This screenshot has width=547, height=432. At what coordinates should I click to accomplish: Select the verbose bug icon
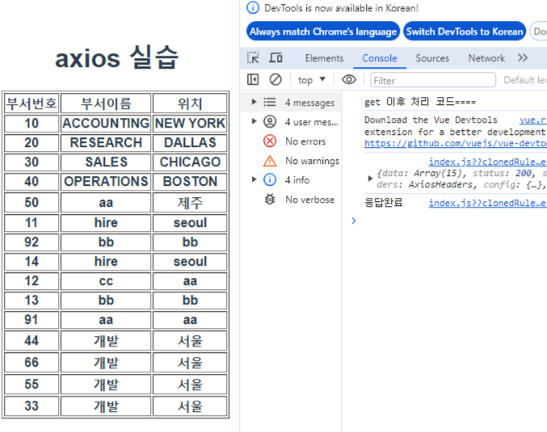270,199
